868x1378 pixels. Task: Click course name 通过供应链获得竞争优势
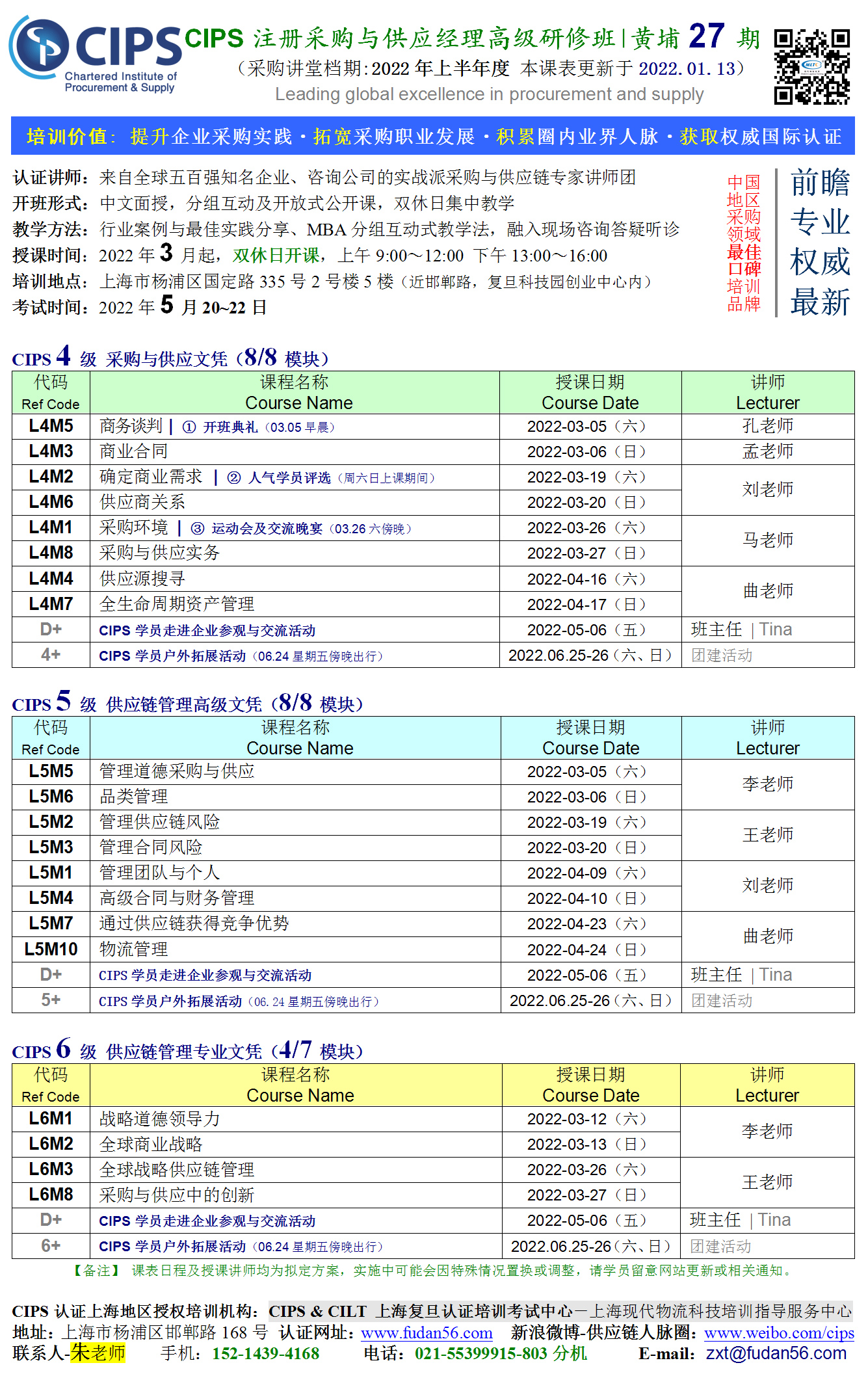click(194, 923)
